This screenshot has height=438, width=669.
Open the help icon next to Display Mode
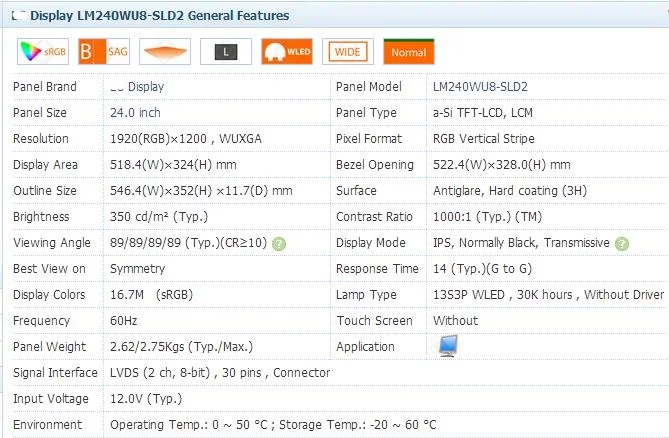[622, 243]
